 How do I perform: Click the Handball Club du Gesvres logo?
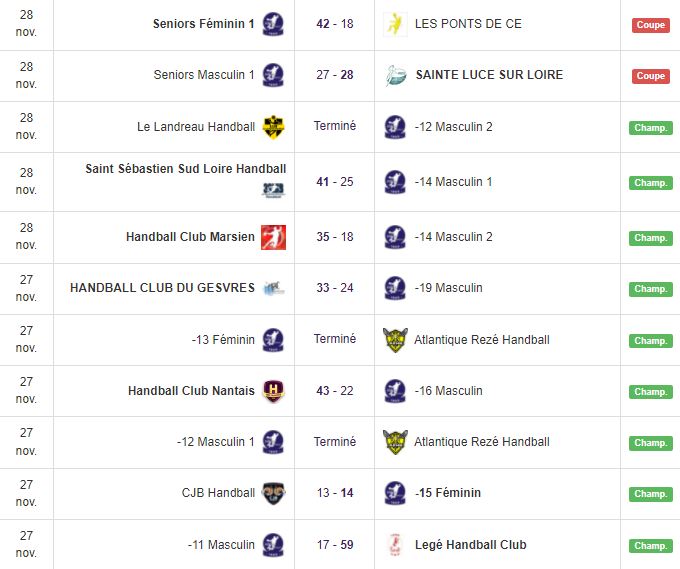pyautogui.click(x=273, y=288)
